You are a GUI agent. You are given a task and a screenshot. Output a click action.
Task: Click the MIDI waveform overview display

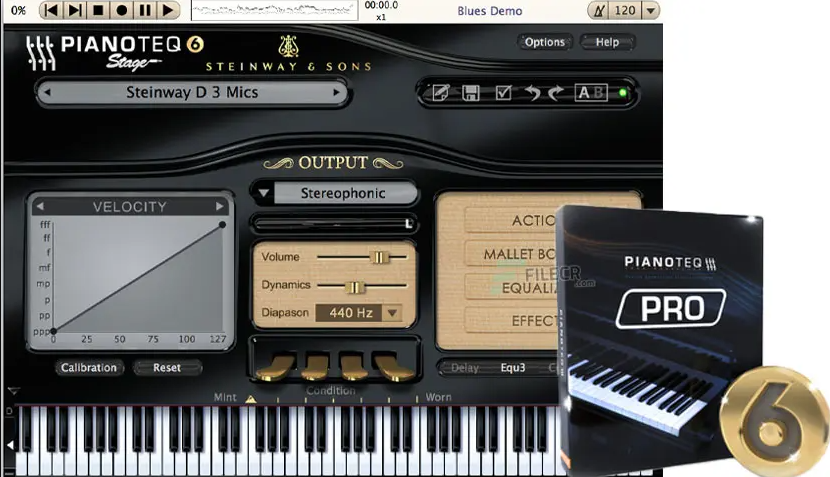pos(274,10)
